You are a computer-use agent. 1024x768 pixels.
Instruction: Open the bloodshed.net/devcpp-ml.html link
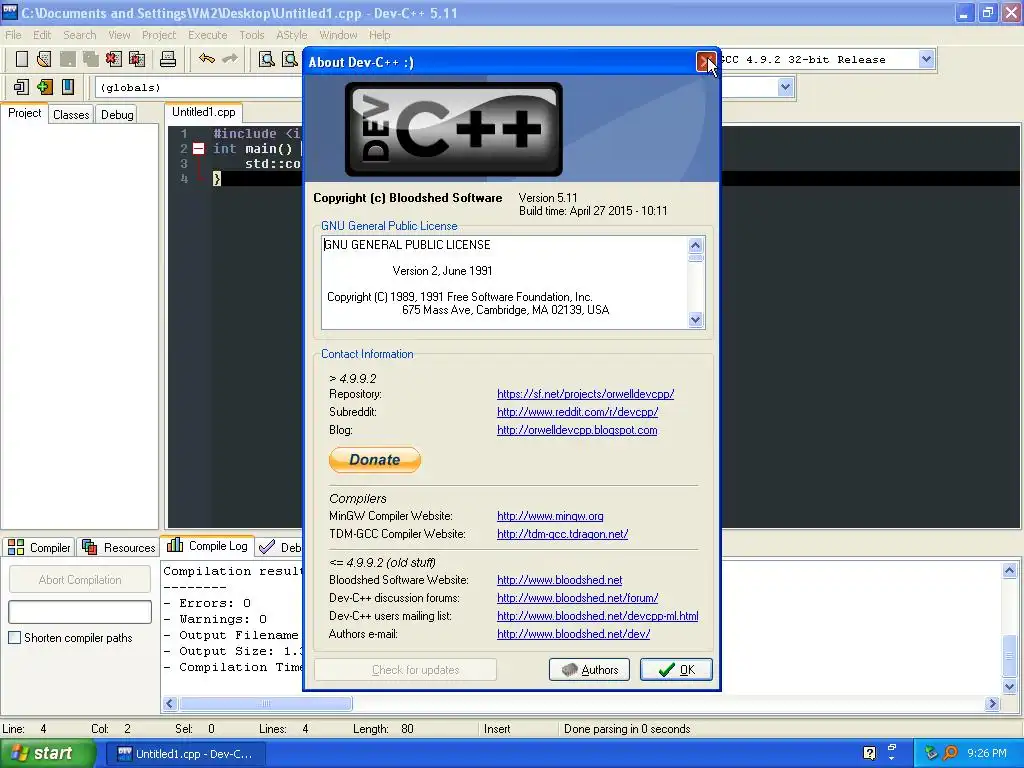coord(598,616)
